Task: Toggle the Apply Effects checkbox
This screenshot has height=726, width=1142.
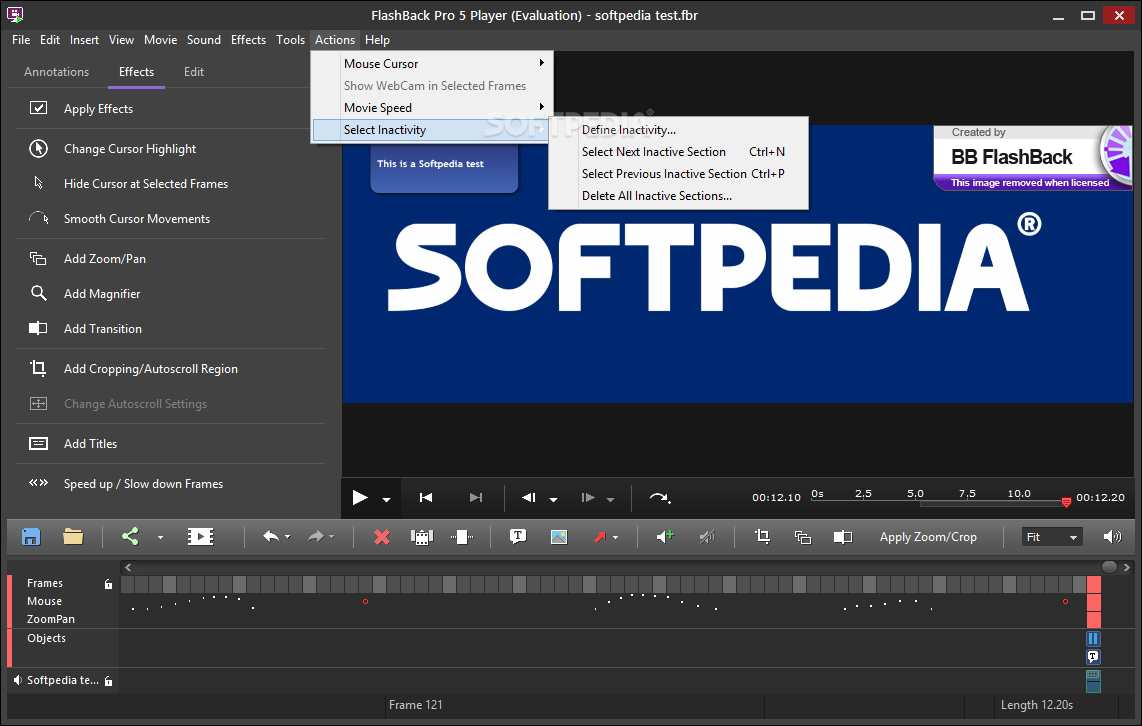Action: coord(39,109)
